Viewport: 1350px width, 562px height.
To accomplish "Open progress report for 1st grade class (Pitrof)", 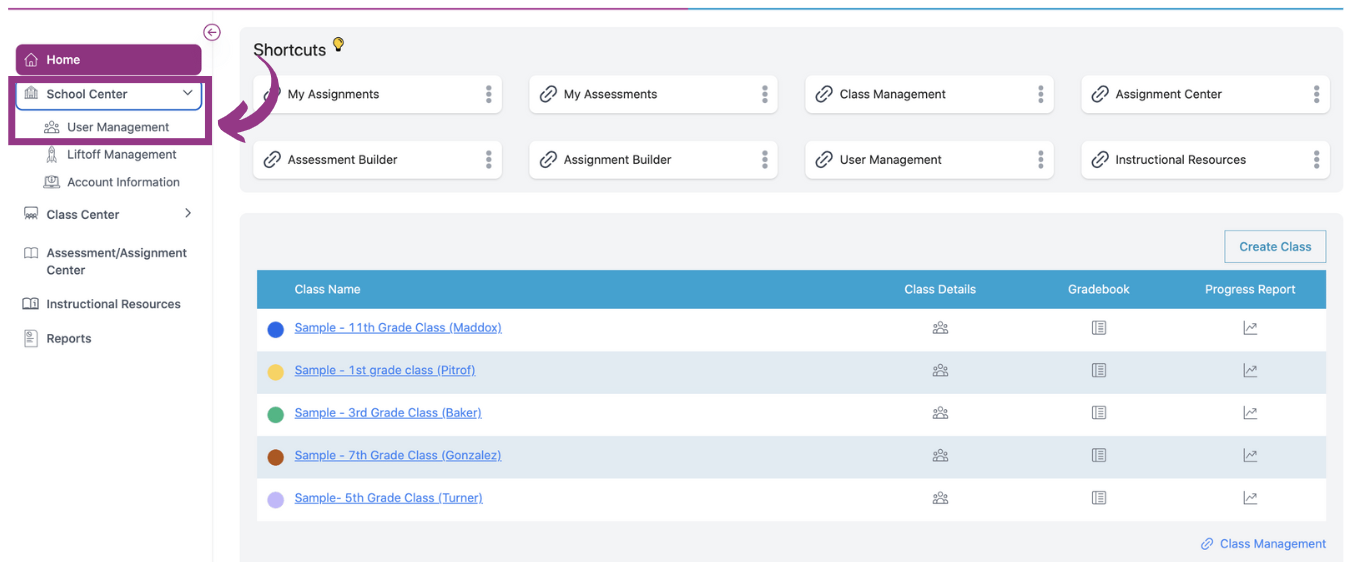I will click(1250, 370).
